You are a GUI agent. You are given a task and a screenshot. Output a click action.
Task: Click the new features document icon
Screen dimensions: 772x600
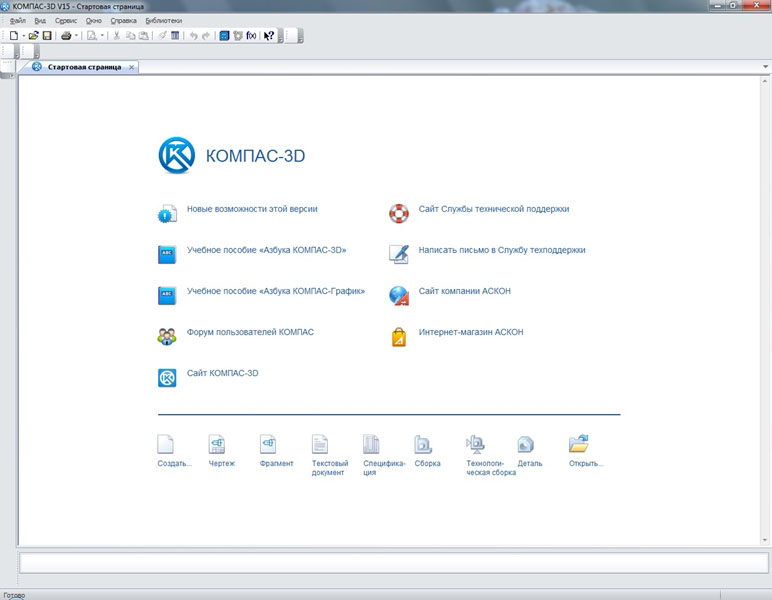coord(167,214)
